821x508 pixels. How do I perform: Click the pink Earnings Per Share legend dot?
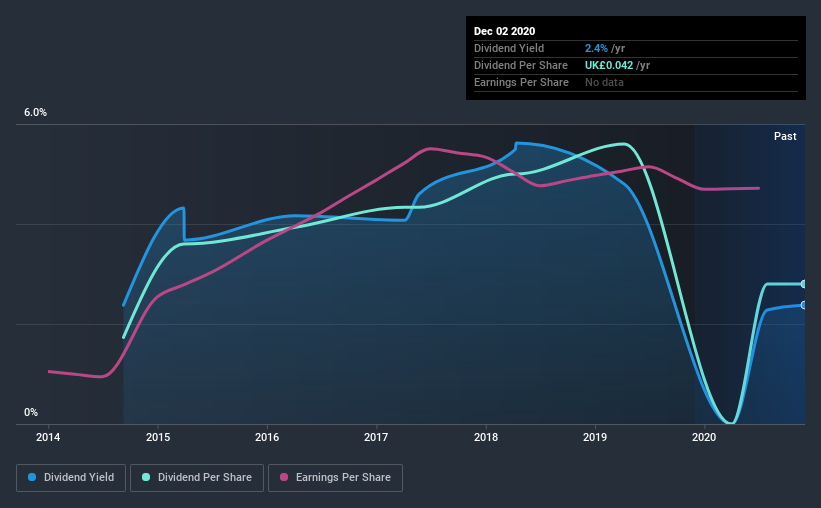284,477
